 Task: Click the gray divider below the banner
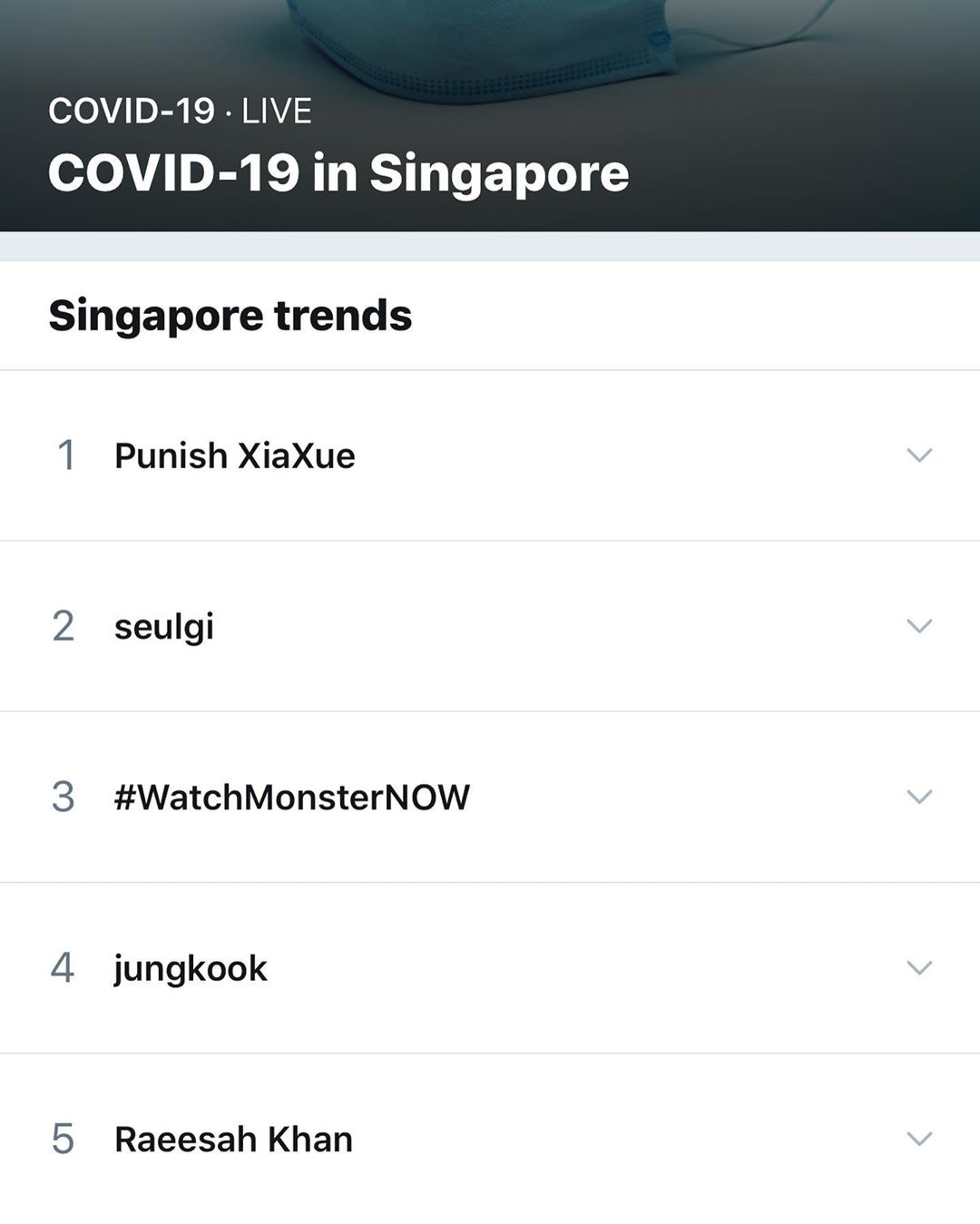tap(490, 246)
